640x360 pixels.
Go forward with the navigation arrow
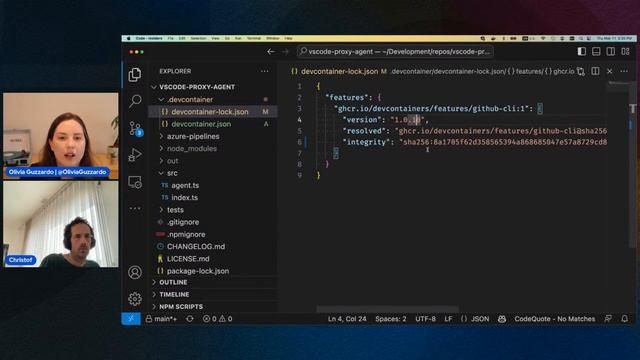285,52
